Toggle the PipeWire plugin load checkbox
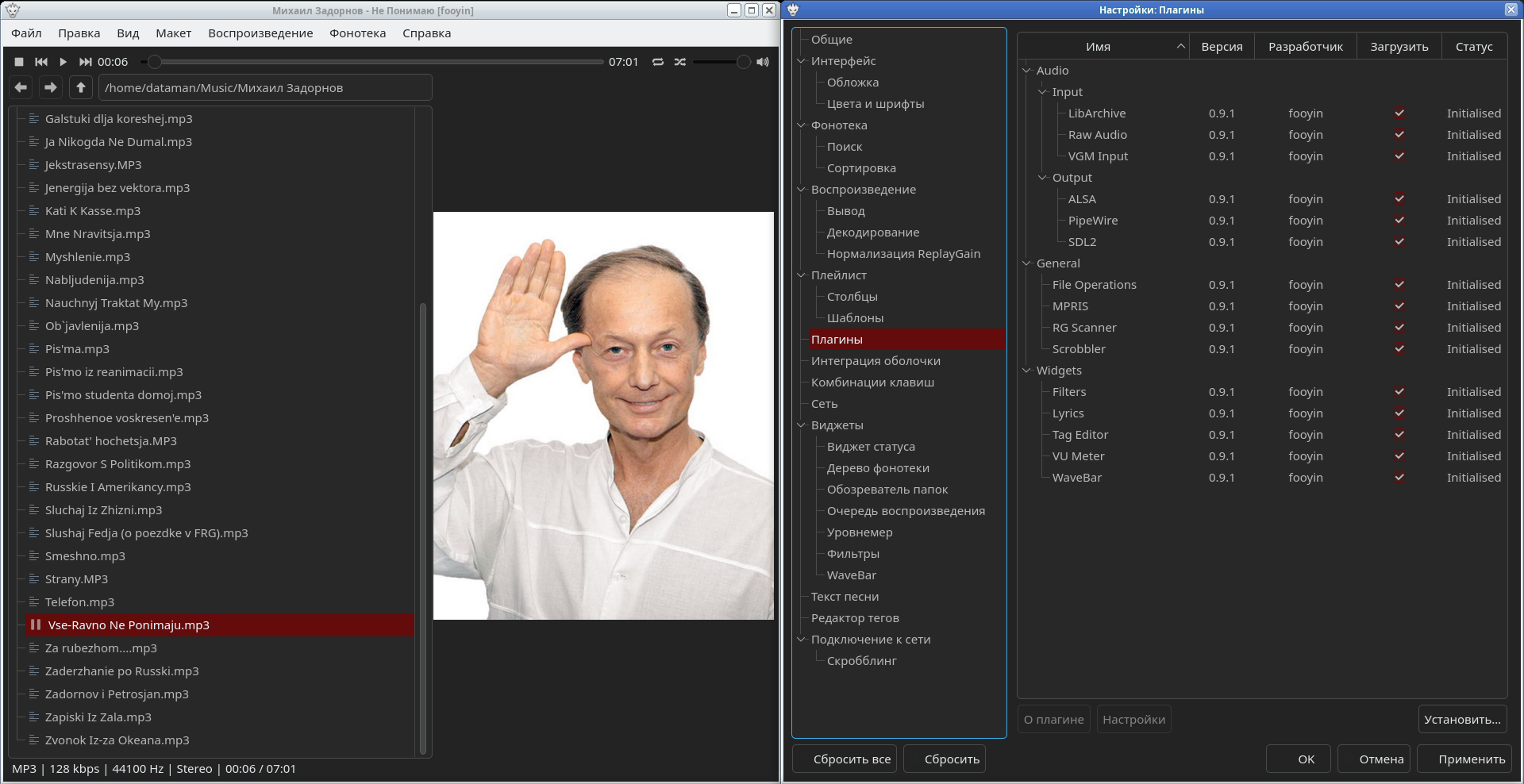This screenshot has width=1524, height=784. [1399, 221]
